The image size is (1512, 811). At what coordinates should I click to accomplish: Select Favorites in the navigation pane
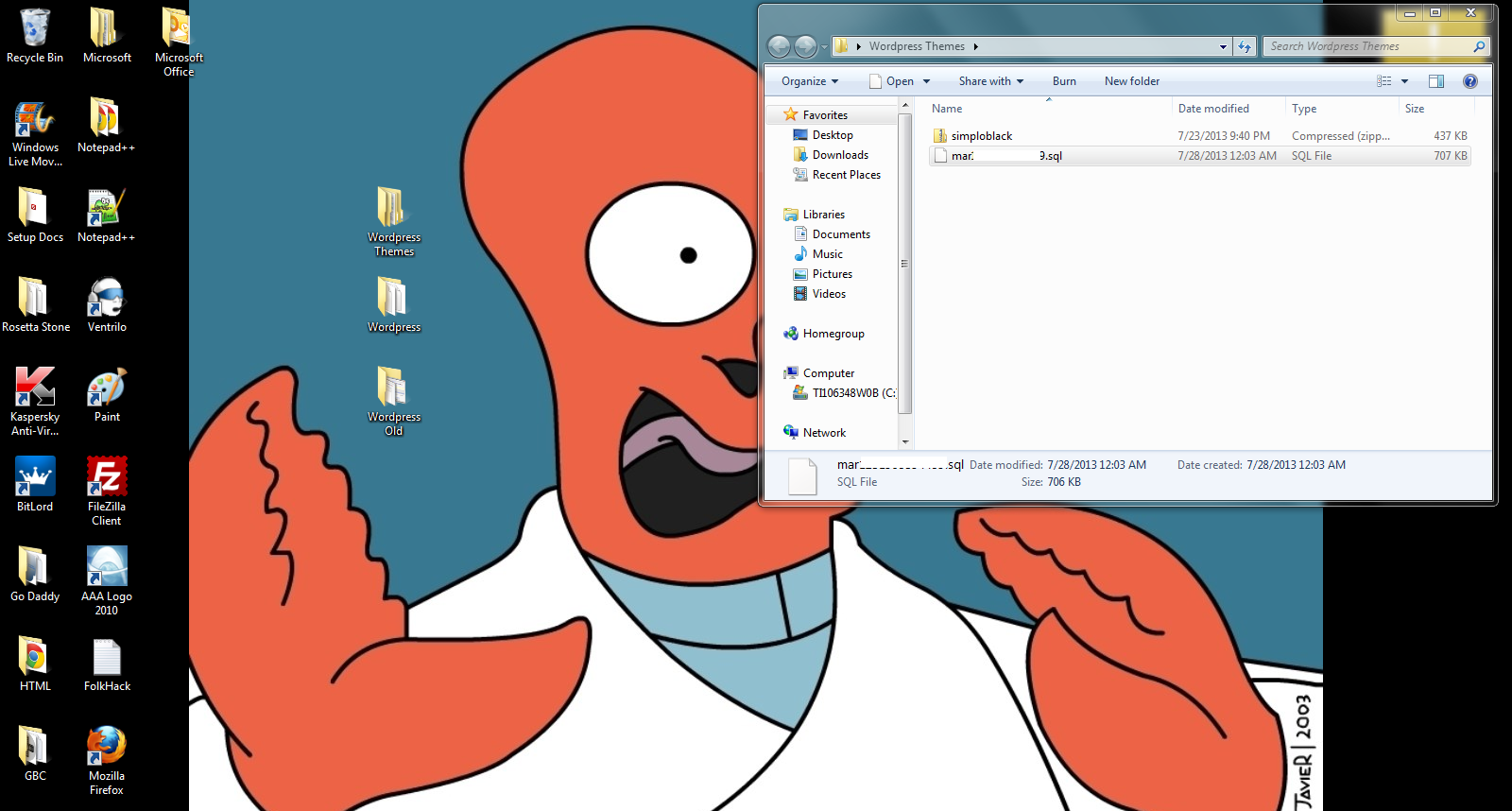[x=825, y=115]
